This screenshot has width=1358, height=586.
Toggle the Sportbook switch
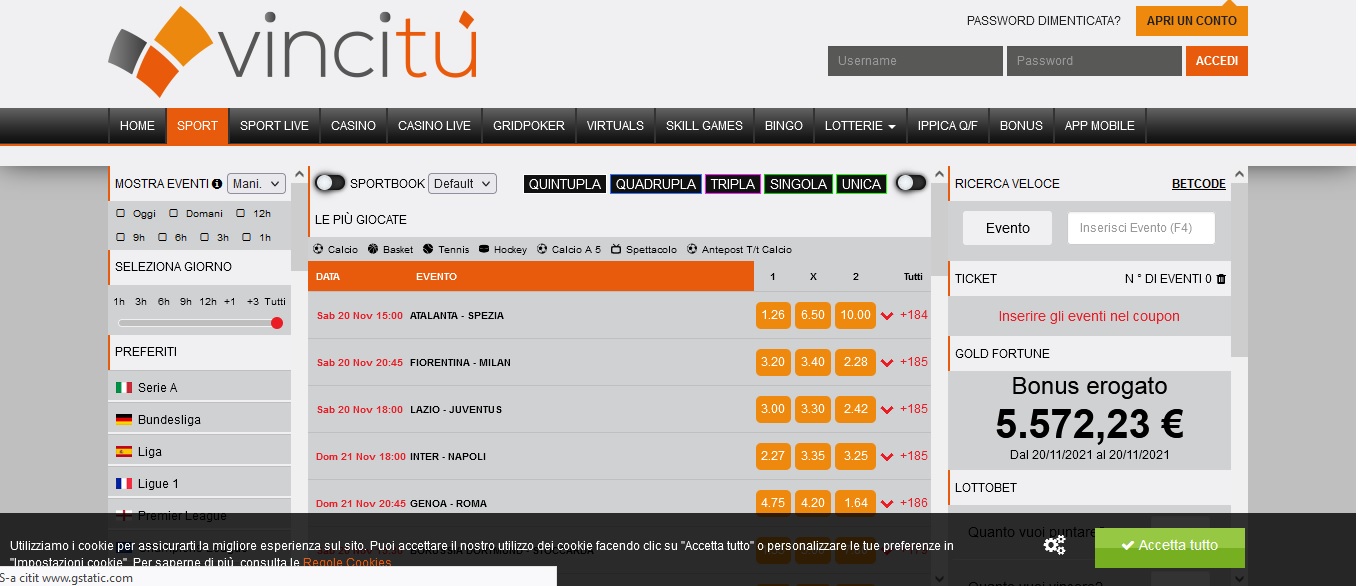tap(330, 183)
